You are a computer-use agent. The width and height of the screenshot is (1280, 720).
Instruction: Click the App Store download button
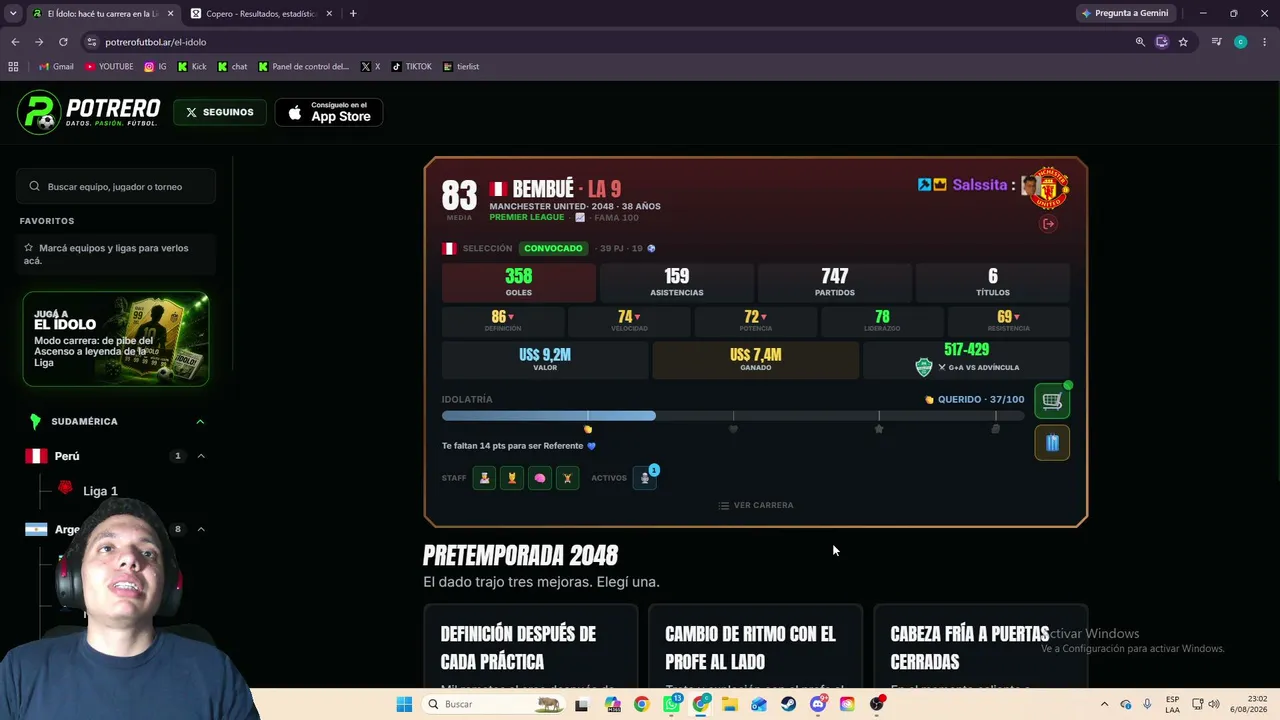pos(329,112)
